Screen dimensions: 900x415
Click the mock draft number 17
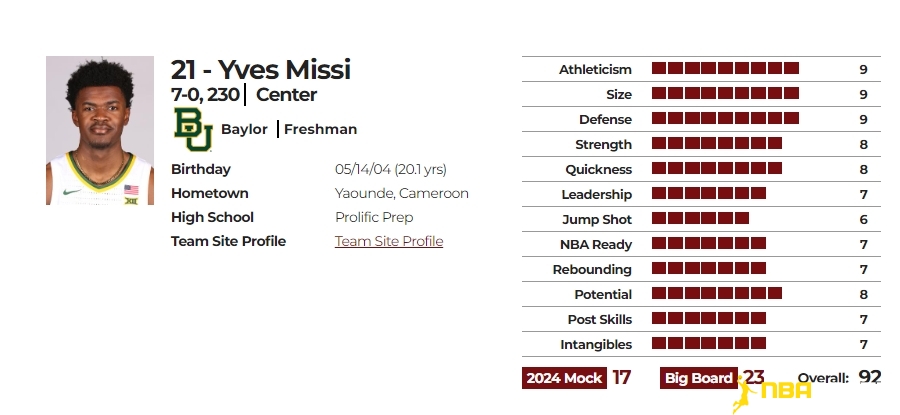[x=621, y=378]
